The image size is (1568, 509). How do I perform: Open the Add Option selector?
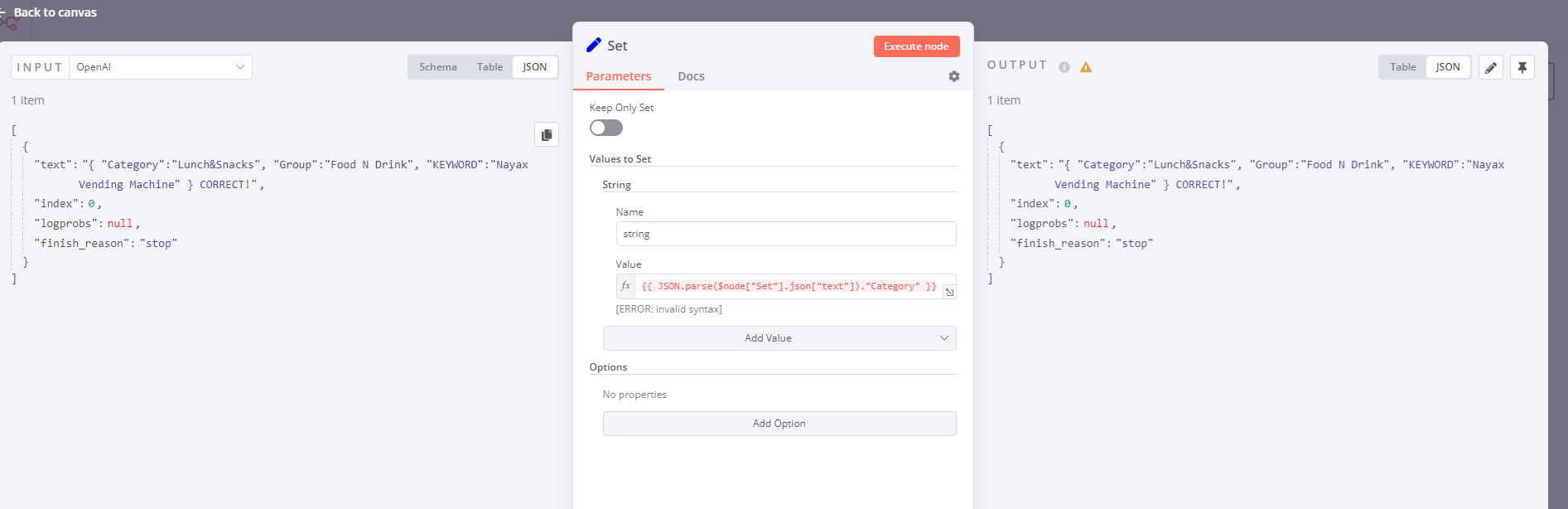[x=779, y=424]
